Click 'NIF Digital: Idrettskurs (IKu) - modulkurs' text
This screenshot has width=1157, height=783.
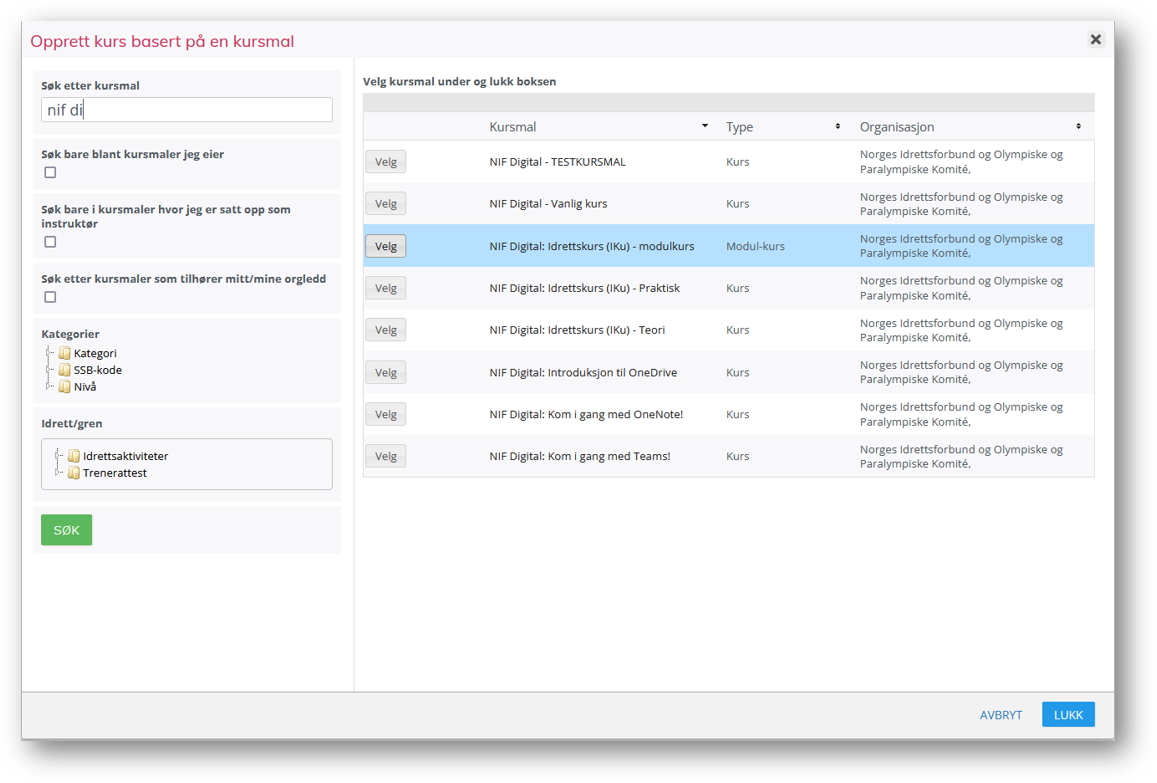[592, 246]
